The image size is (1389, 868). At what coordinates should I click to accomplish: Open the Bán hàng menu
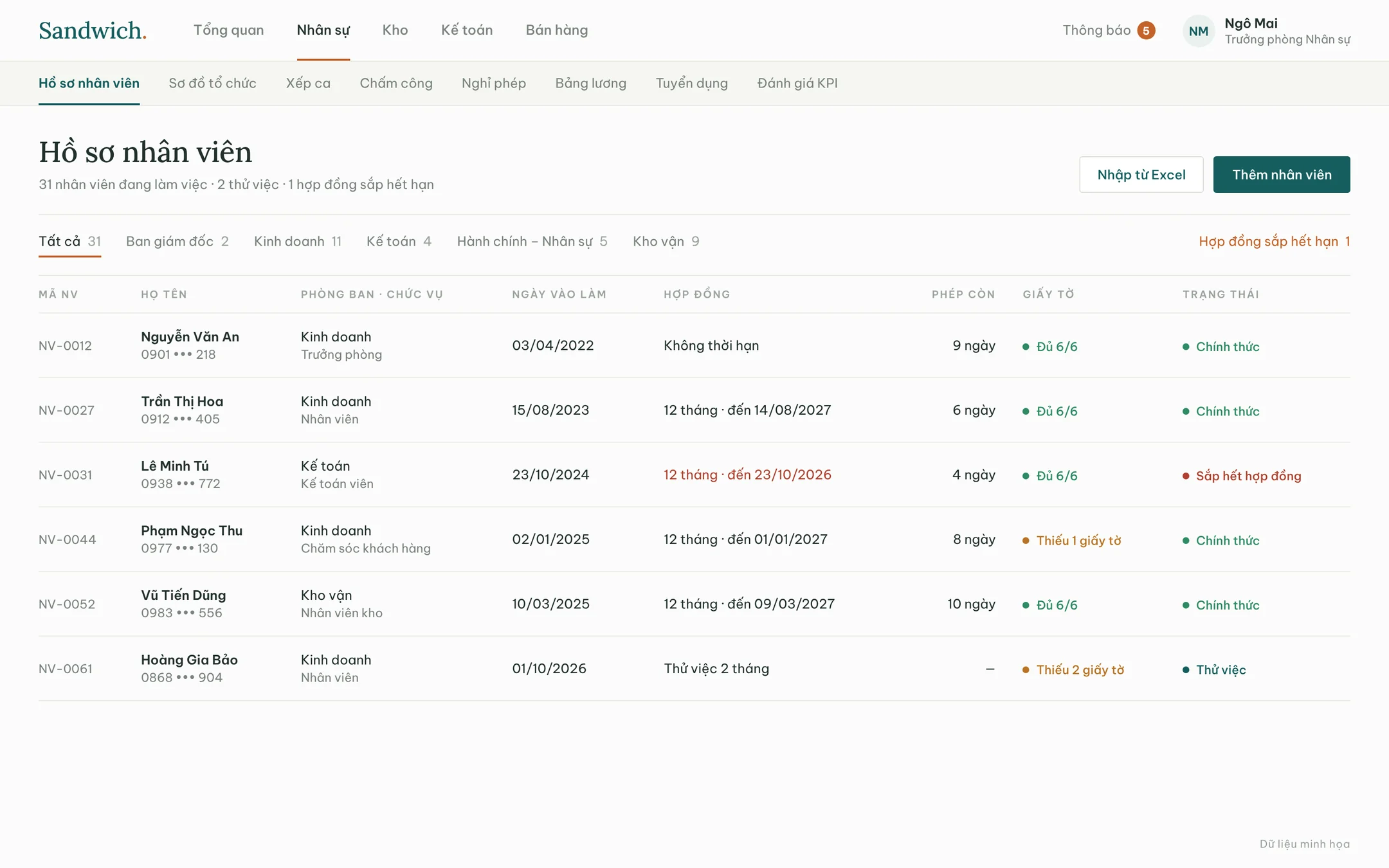pos(557,30)
